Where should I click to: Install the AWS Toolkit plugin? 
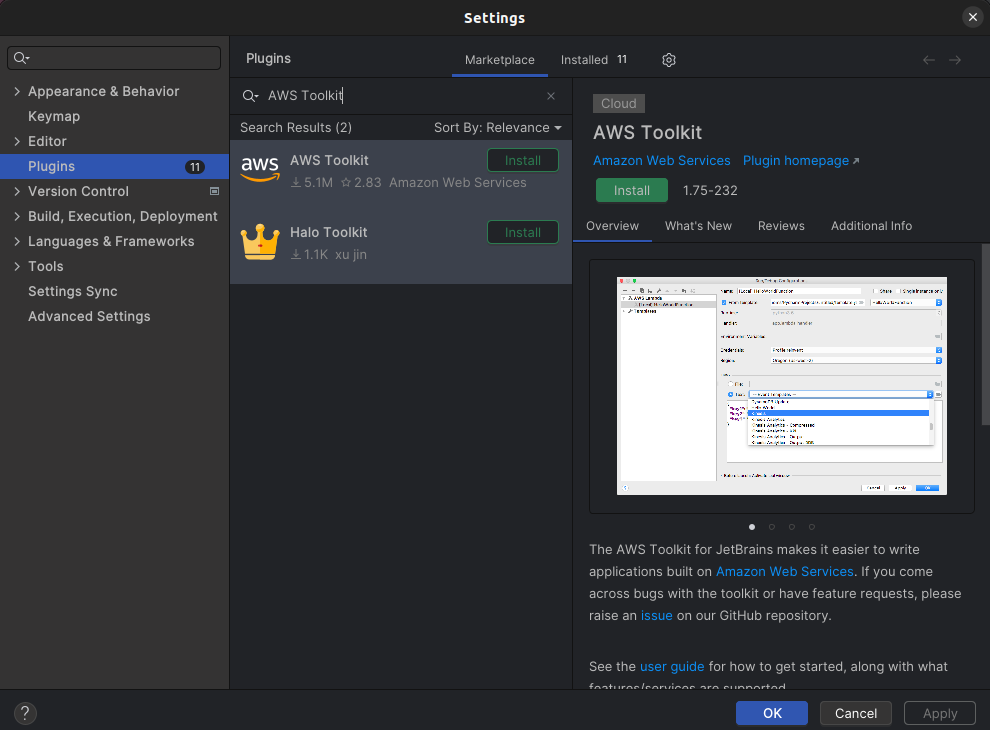(631, 189)
